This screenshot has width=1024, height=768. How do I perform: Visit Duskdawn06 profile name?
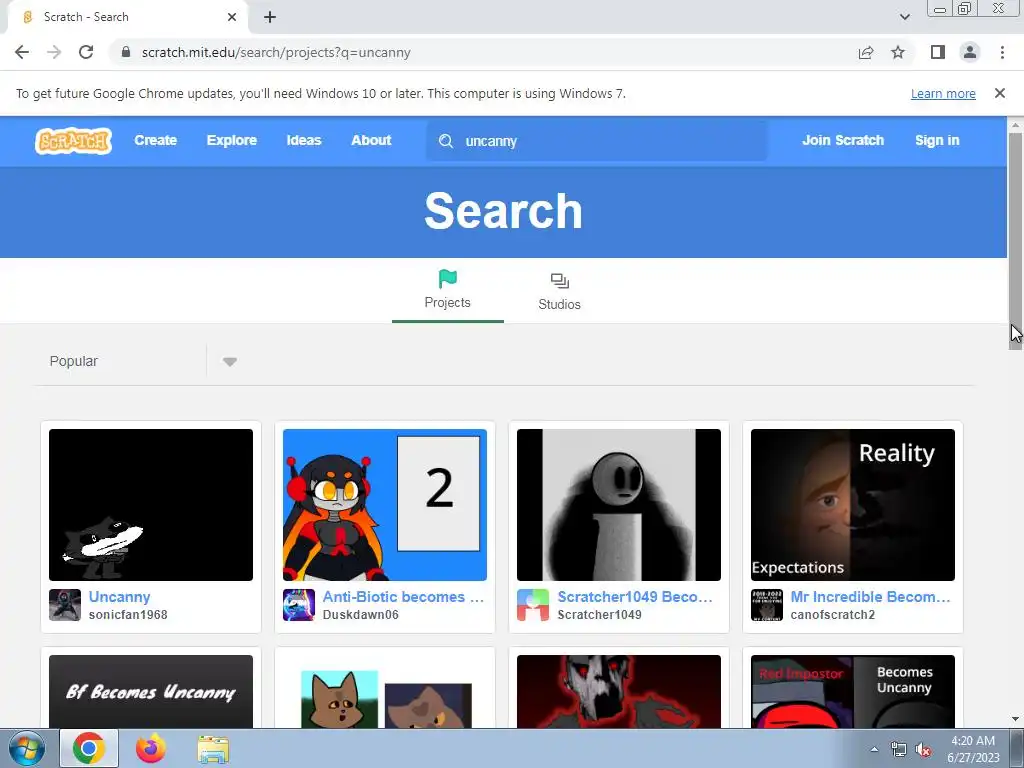[360, 615]
